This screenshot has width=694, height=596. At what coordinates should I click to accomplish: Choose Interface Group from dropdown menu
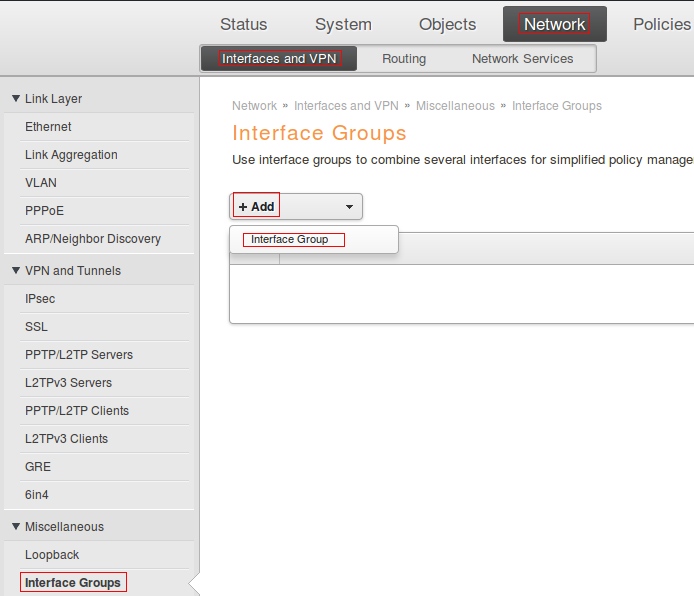point(290,240)
